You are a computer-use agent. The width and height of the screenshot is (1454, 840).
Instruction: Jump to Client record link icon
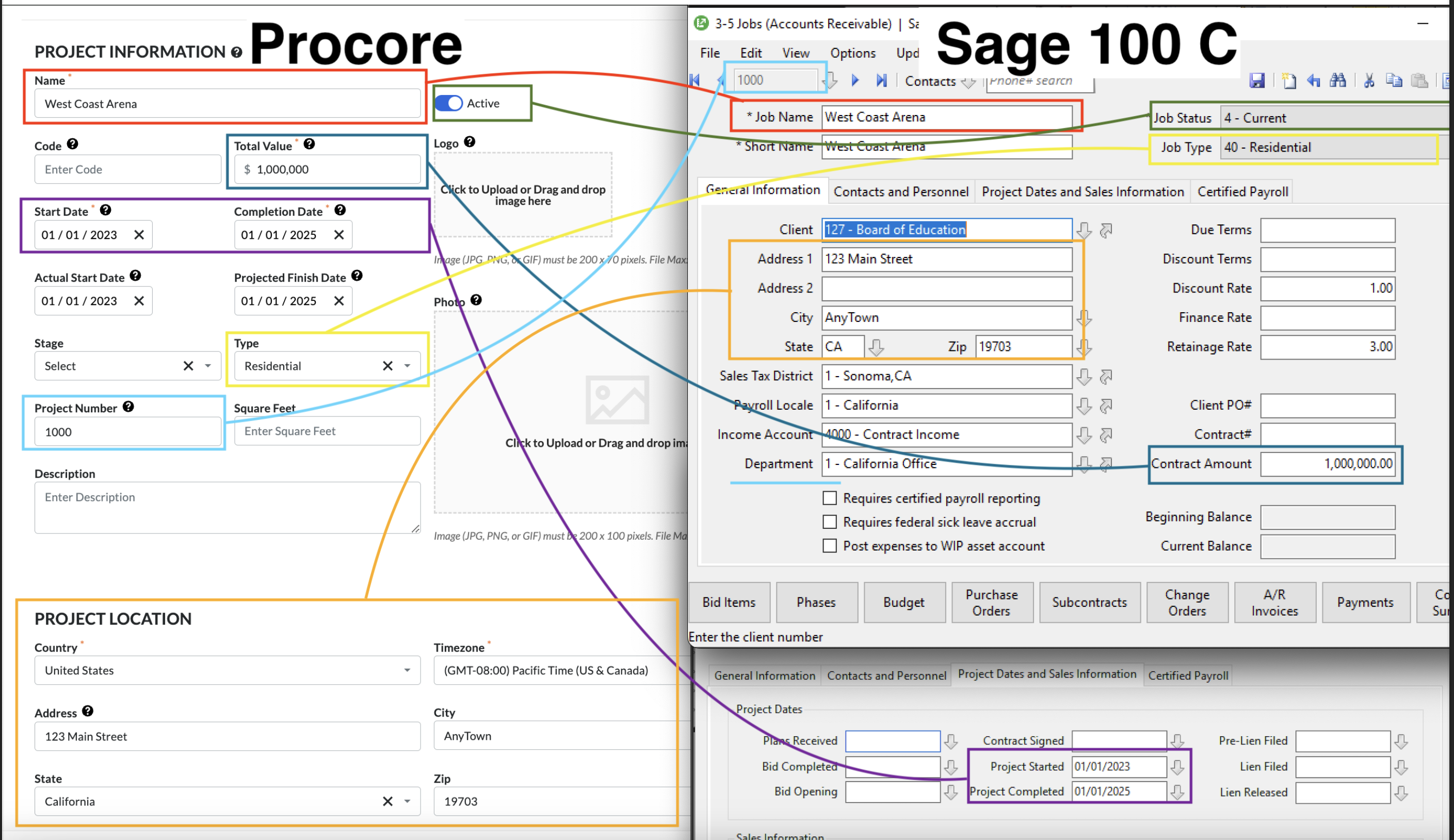pos(1106,230)
